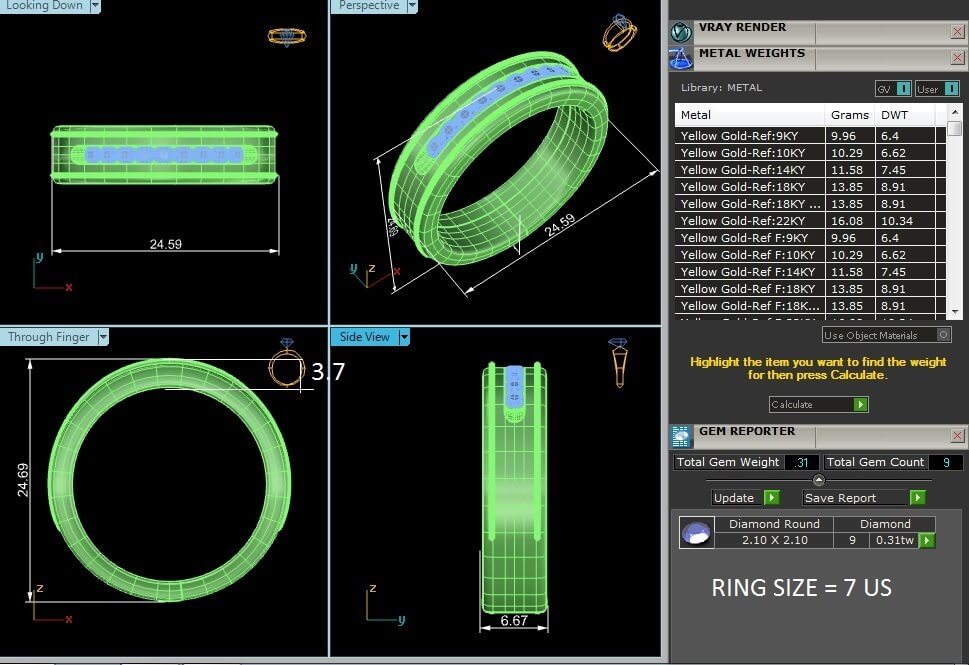969x665 pixels.
Task: Click the ring icon in Through Finger view
Action: tap(286, 366)
